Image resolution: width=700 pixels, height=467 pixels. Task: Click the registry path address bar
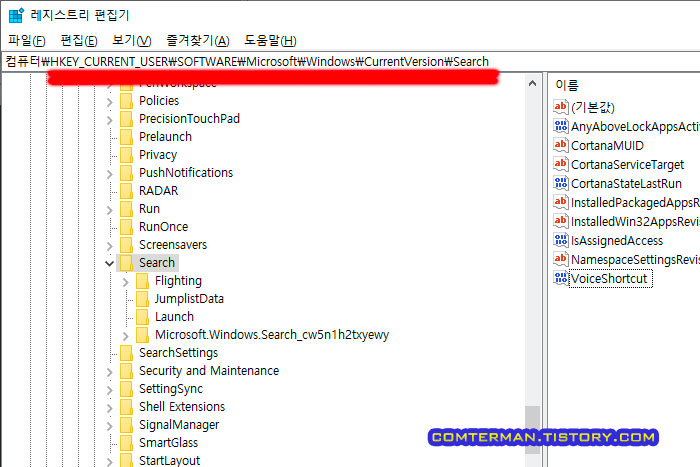[350, 62]
